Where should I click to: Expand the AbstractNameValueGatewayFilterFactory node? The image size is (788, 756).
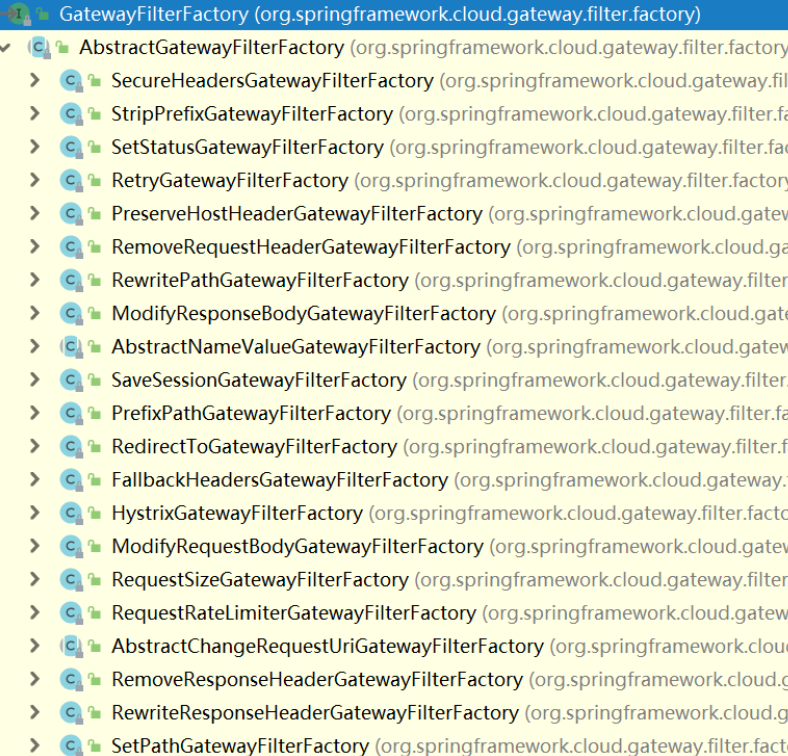point(35,347)
